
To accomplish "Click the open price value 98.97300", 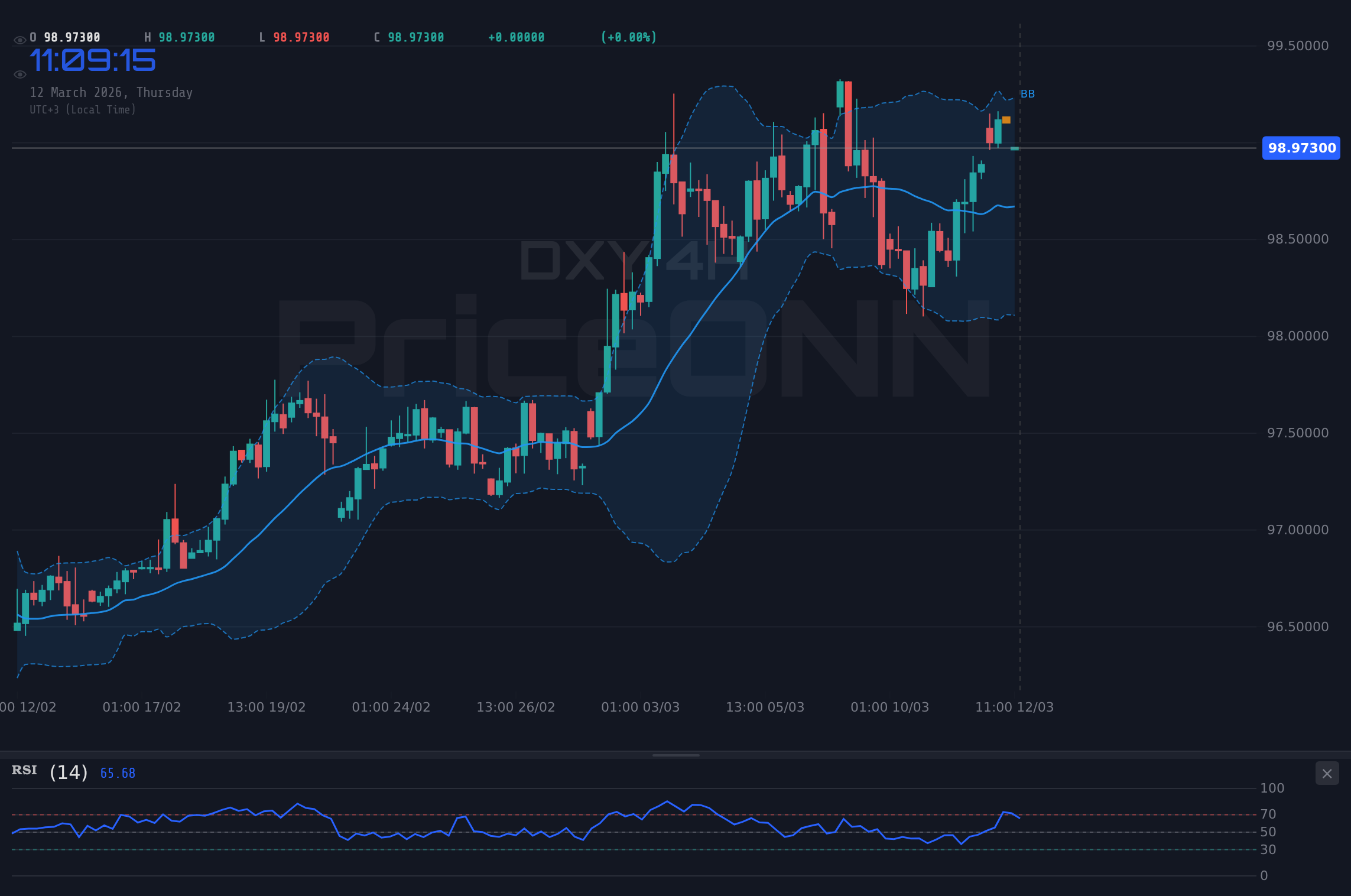I will (72, 37).
